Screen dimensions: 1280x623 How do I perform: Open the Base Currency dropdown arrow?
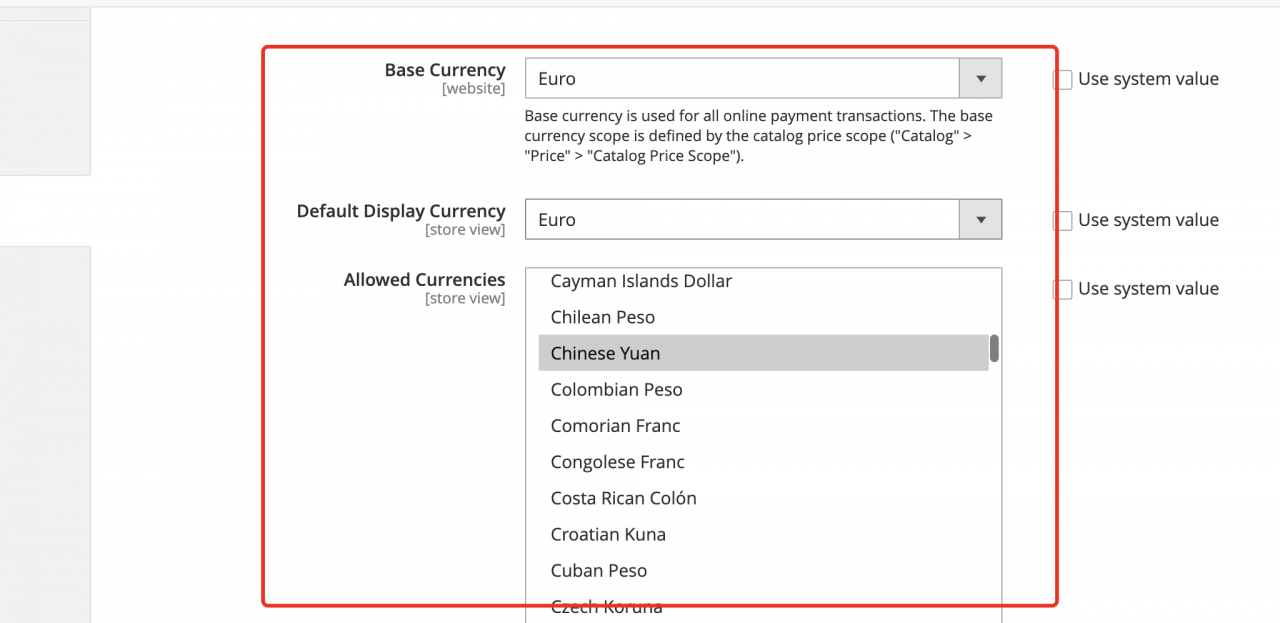point(980,79)
